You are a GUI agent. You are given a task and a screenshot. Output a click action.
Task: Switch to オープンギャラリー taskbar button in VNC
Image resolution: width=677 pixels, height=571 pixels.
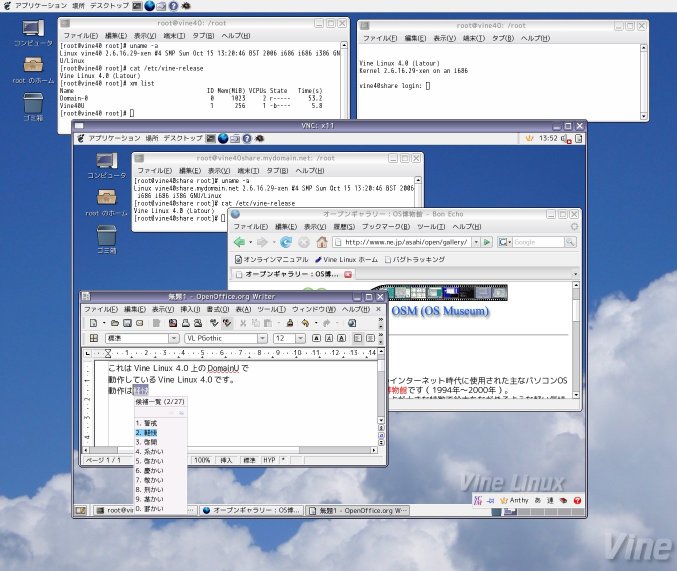coord(251,511)
